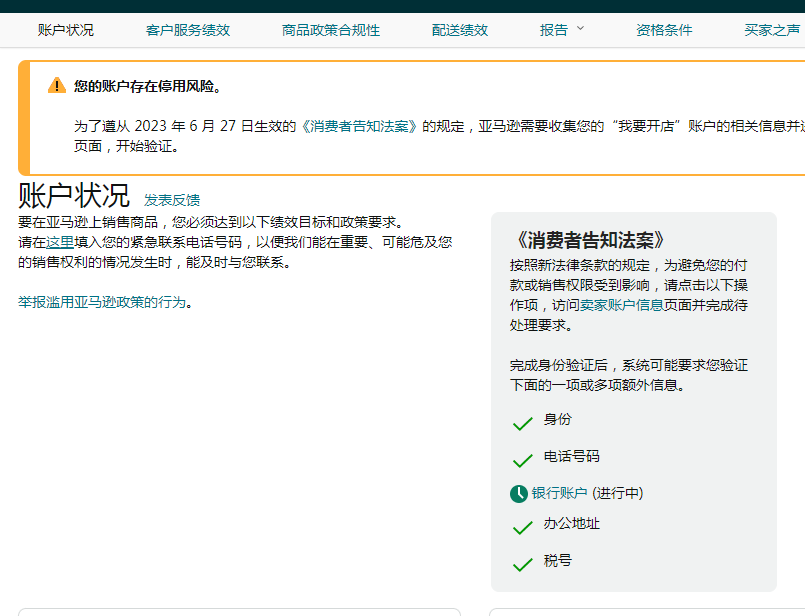The width and height of the screenshot is (805, 616).
Task: Click the 账户状况 page heading
Action: pos(74,196)
